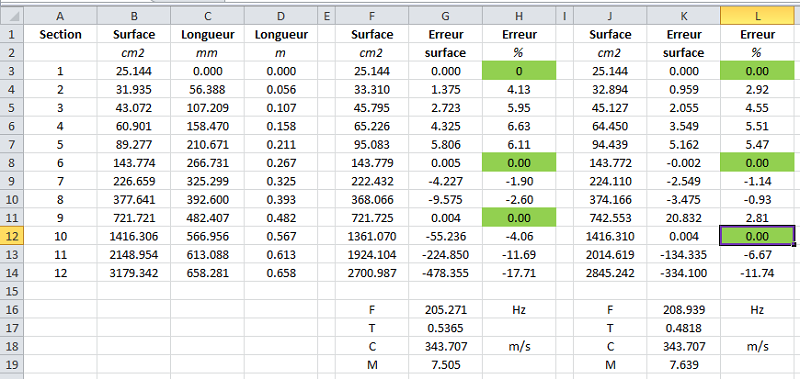Image resolution: width=800 pixels, height=379 pixels.
Task: Click cell containing -478.355
Action: [445, 273]
